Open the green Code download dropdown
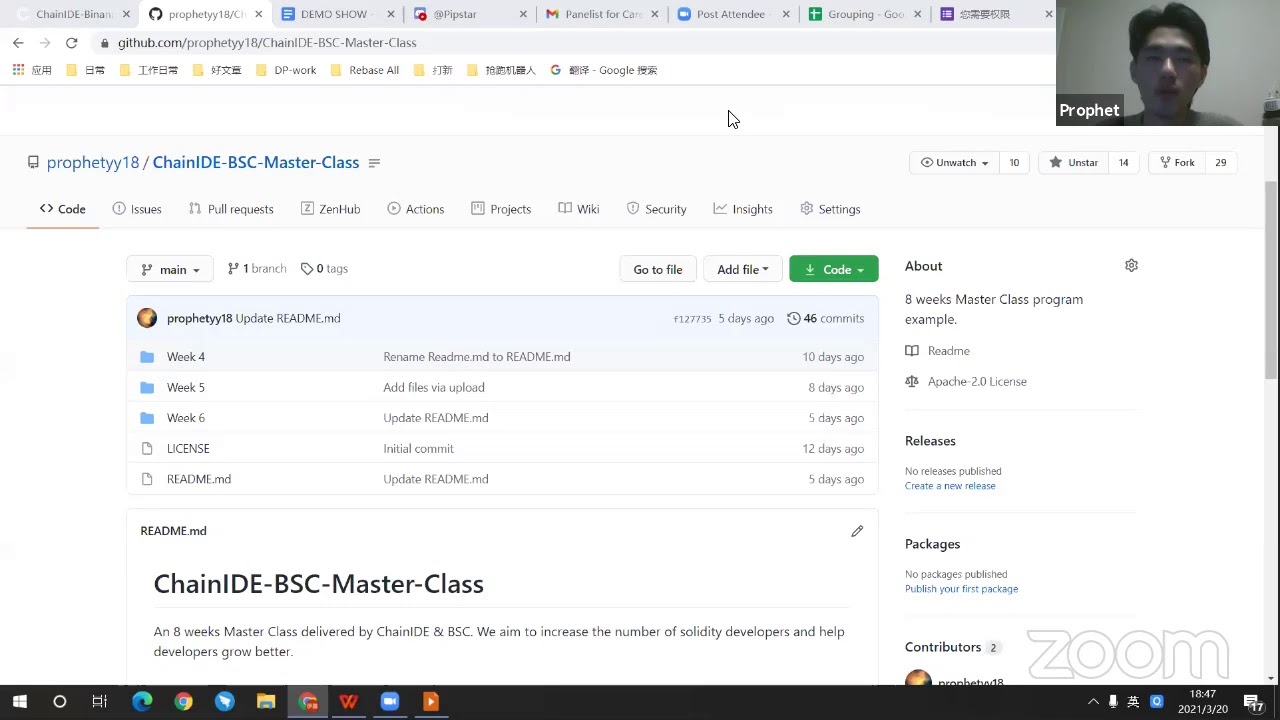 (x=834, y=269)
